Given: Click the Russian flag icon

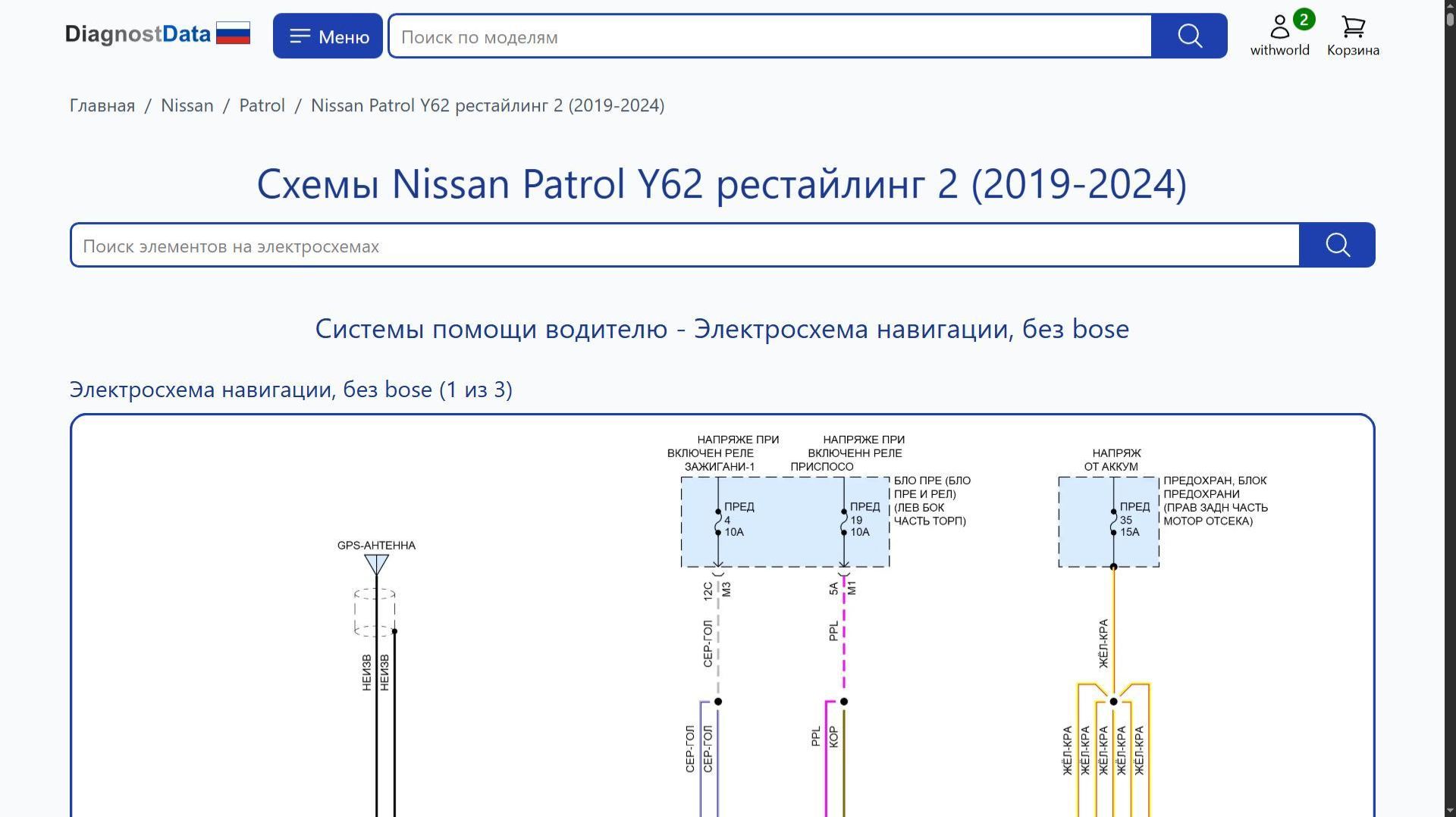Looking at the screenshot, I should coord(233,33).
